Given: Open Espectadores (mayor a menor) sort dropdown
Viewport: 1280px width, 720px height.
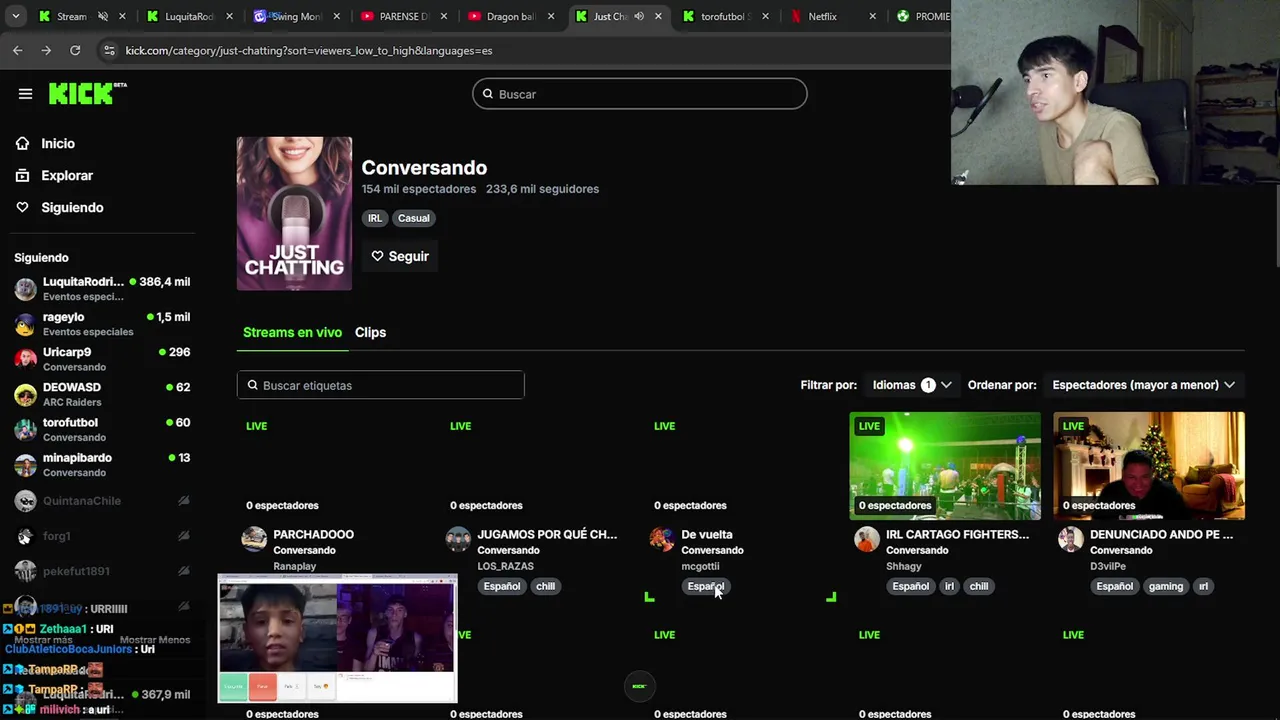Looking at the screenshot, I should [x=1144, y=385].
